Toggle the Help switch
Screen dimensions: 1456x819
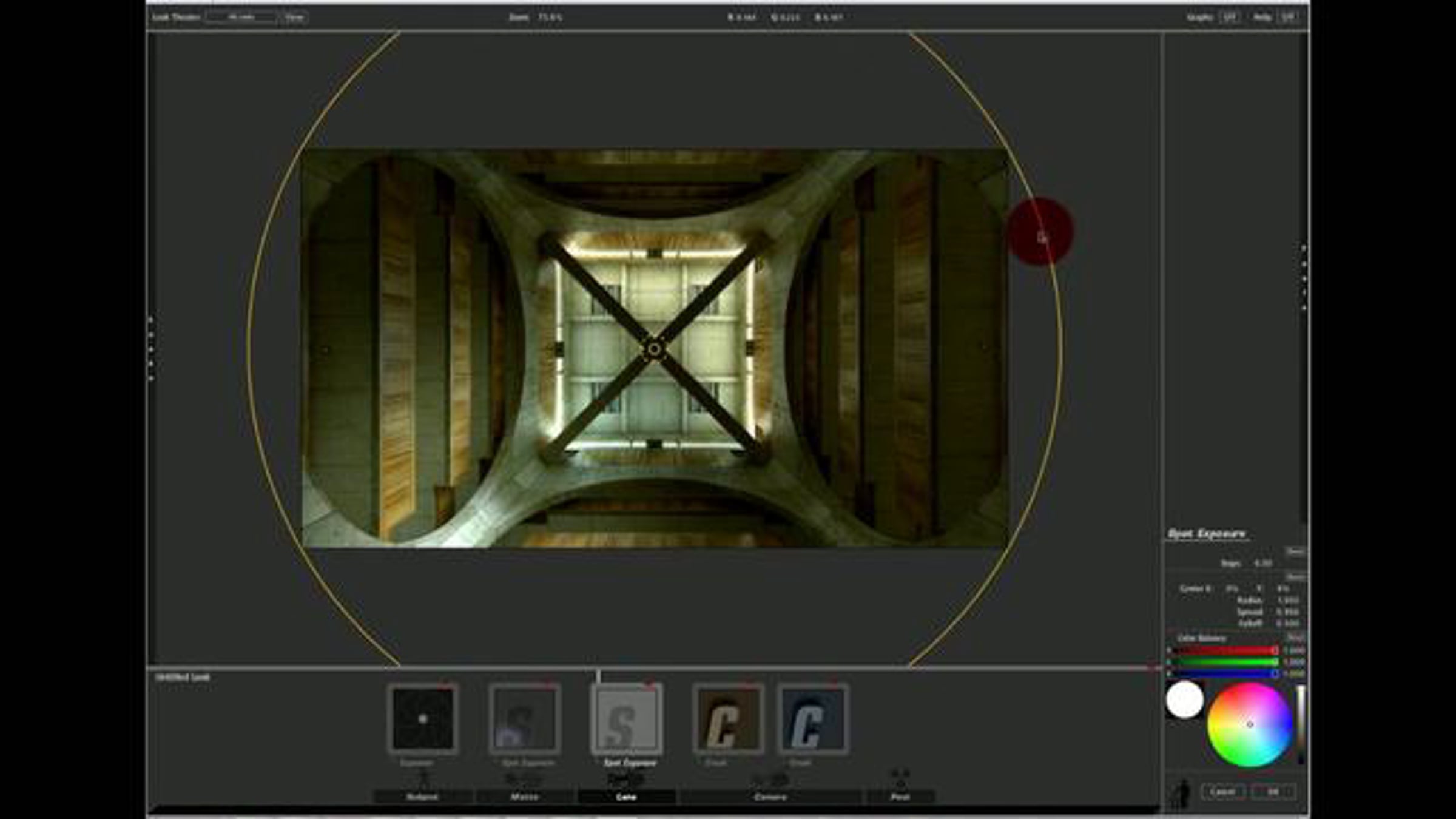point(1288,17)
